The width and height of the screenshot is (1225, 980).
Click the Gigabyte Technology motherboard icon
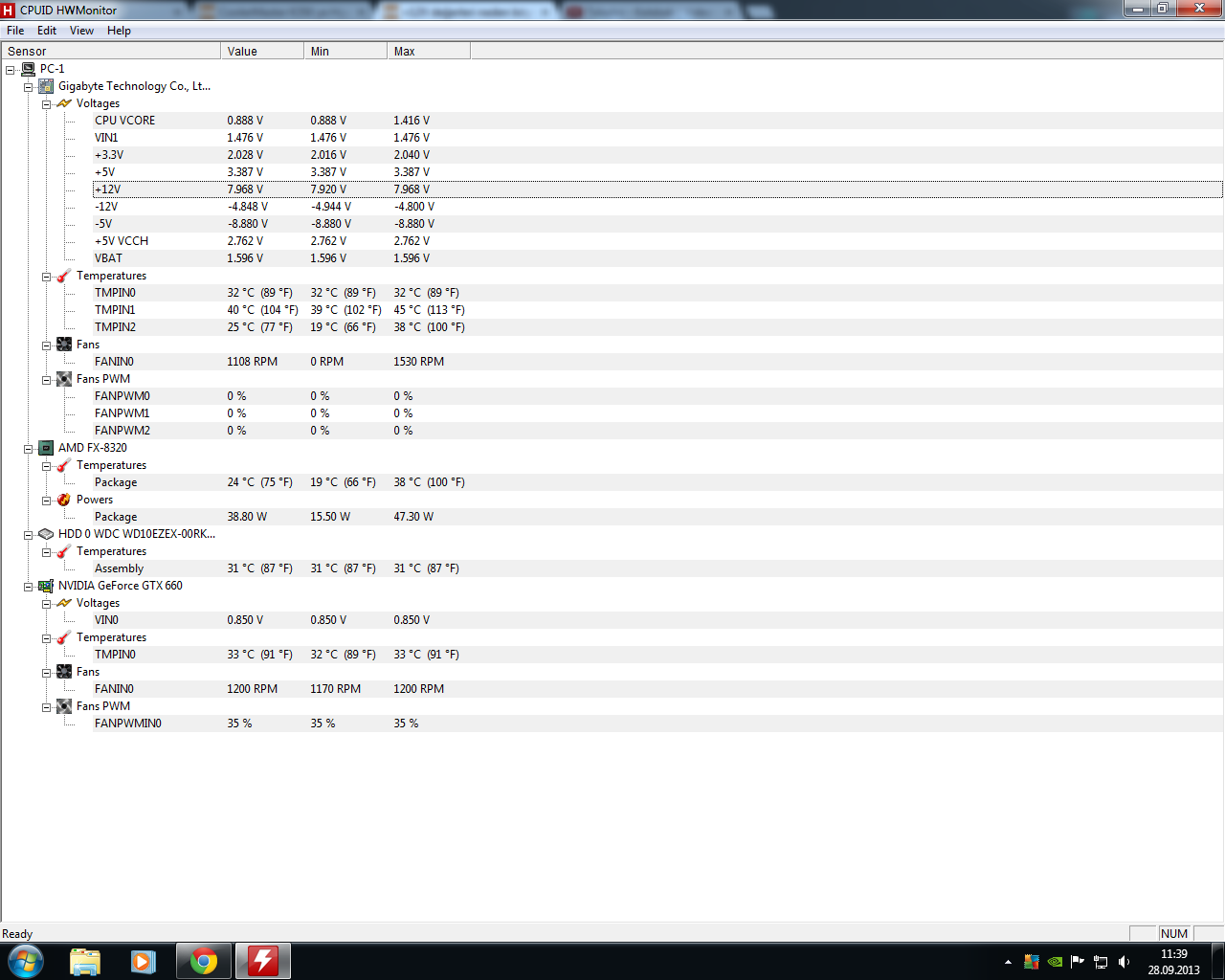(46, 86)
